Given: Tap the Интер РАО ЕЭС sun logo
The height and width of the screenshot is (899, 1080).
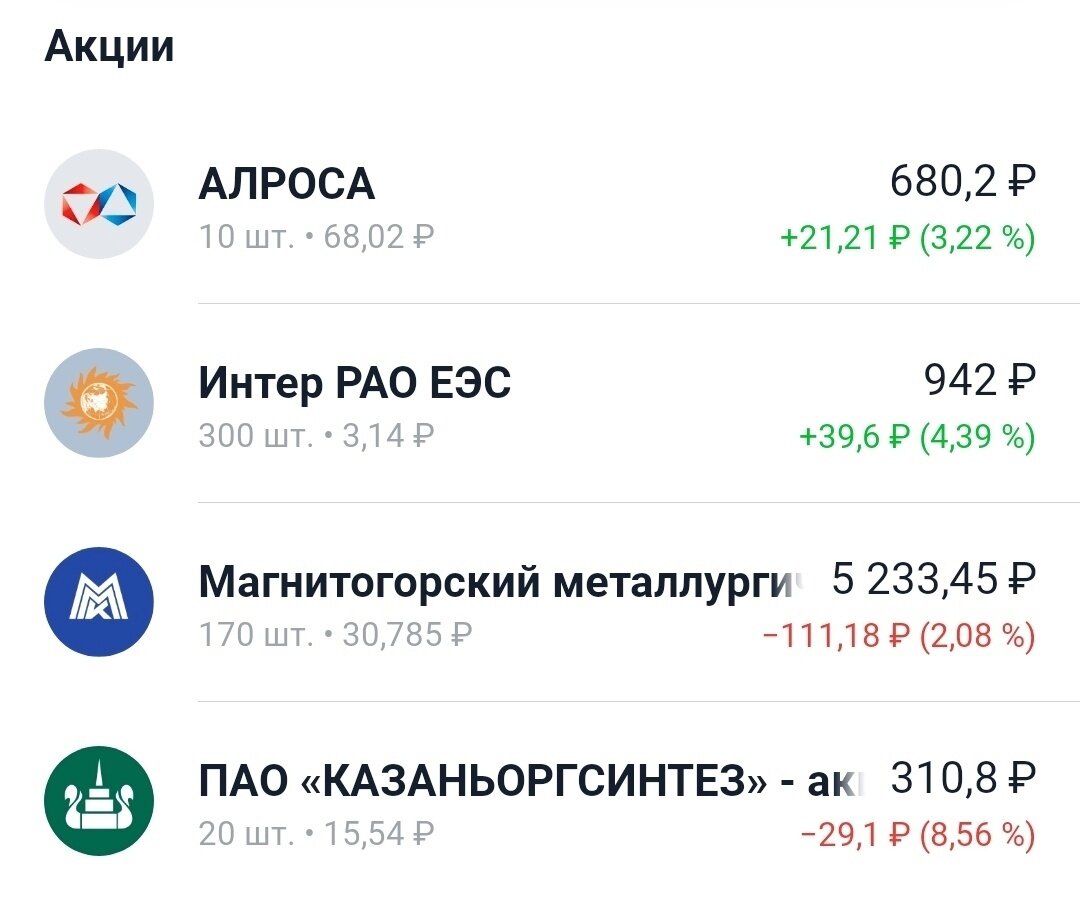Looking at the screenshot, I should (x=99, y=403).
